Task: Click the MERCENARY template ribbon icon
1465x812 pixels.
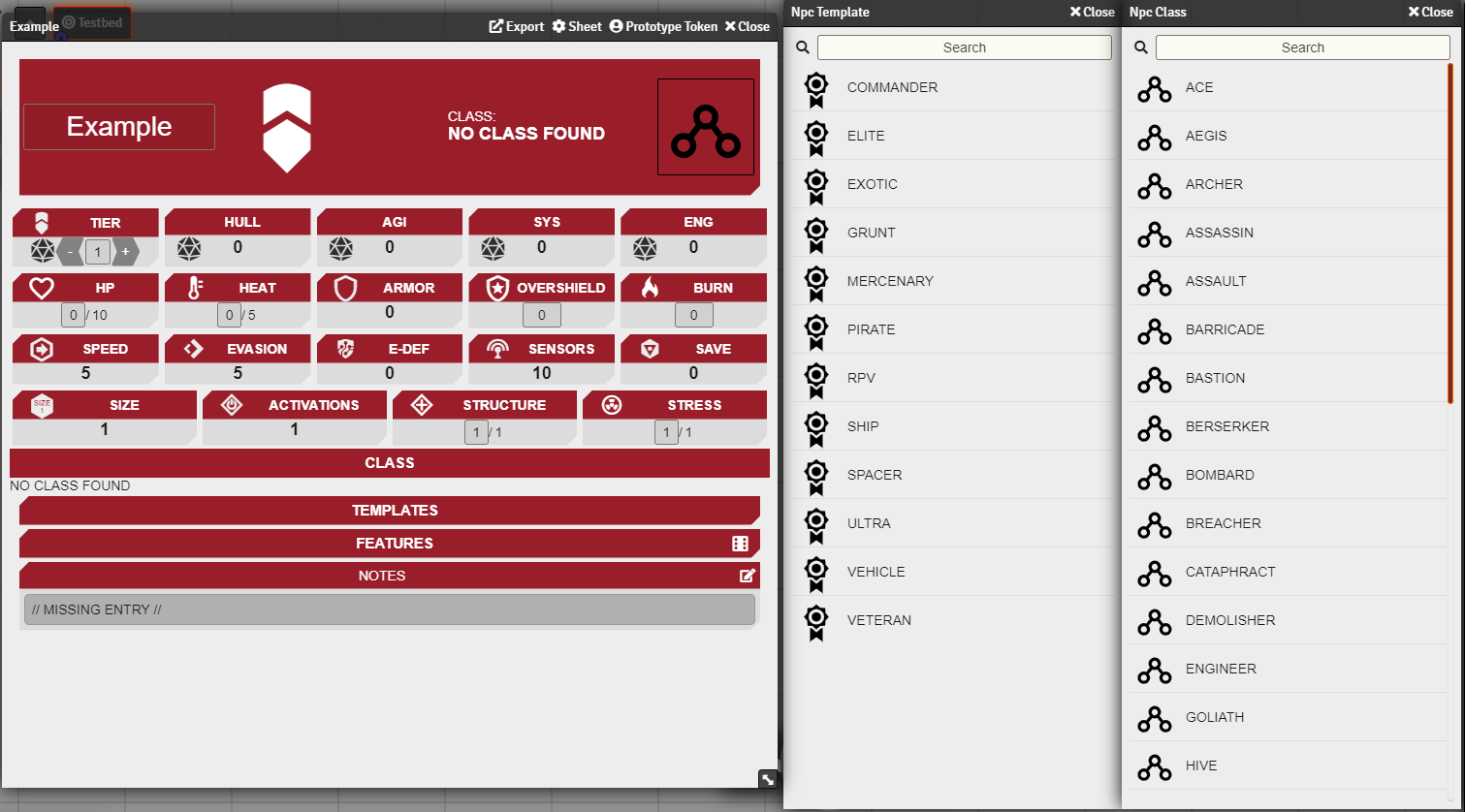Action: point(816,284)
